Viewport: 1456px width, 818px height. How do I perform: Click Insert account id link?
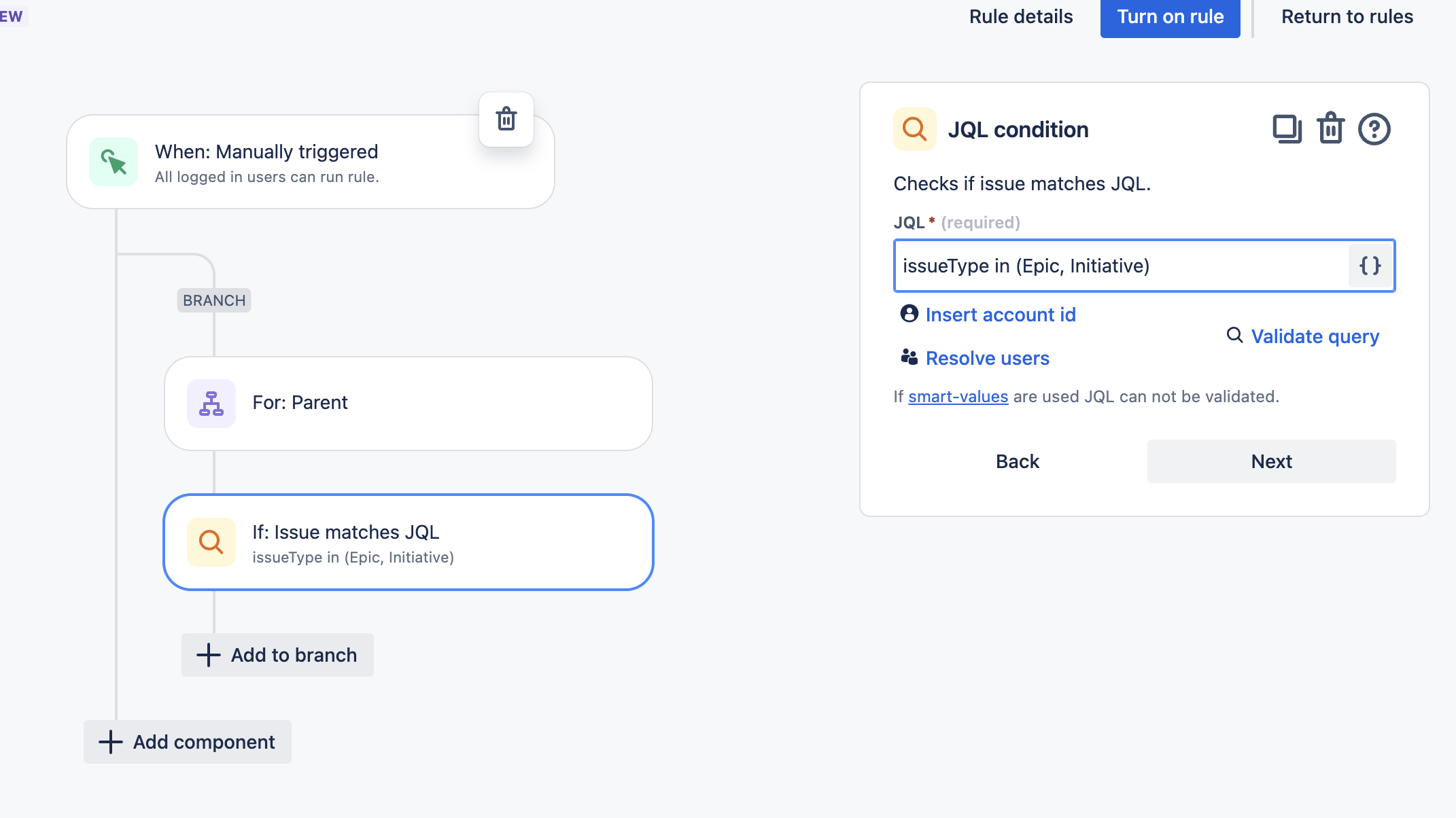pos(1000,315)
